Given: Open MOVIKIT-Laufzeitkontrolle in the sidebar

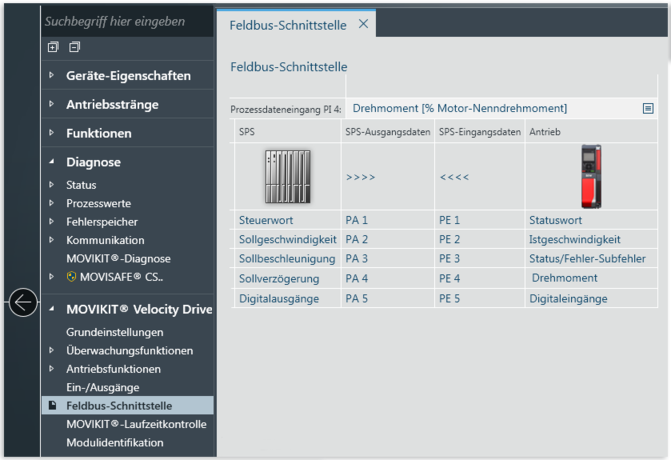Looking at the screenshot, I should [x=136, y=424].
